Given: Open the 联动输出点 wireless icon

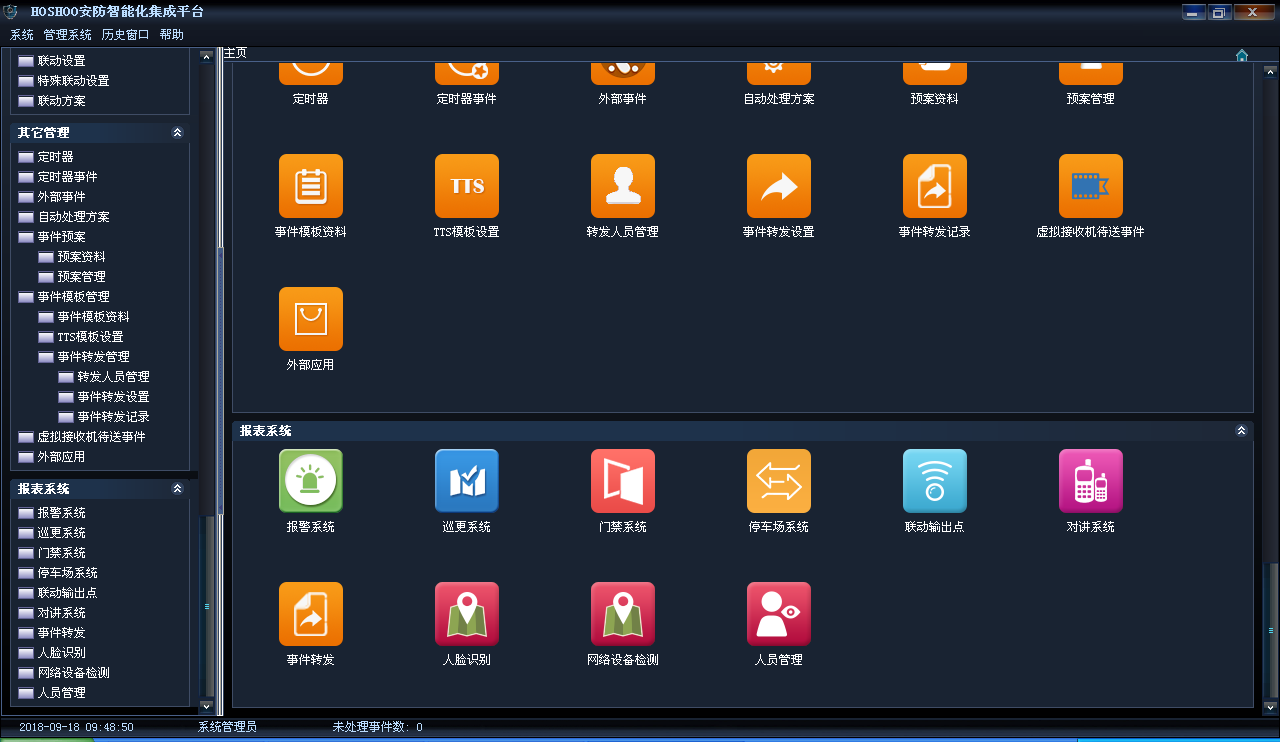Looking at the screenshot, I should [934, 481].
